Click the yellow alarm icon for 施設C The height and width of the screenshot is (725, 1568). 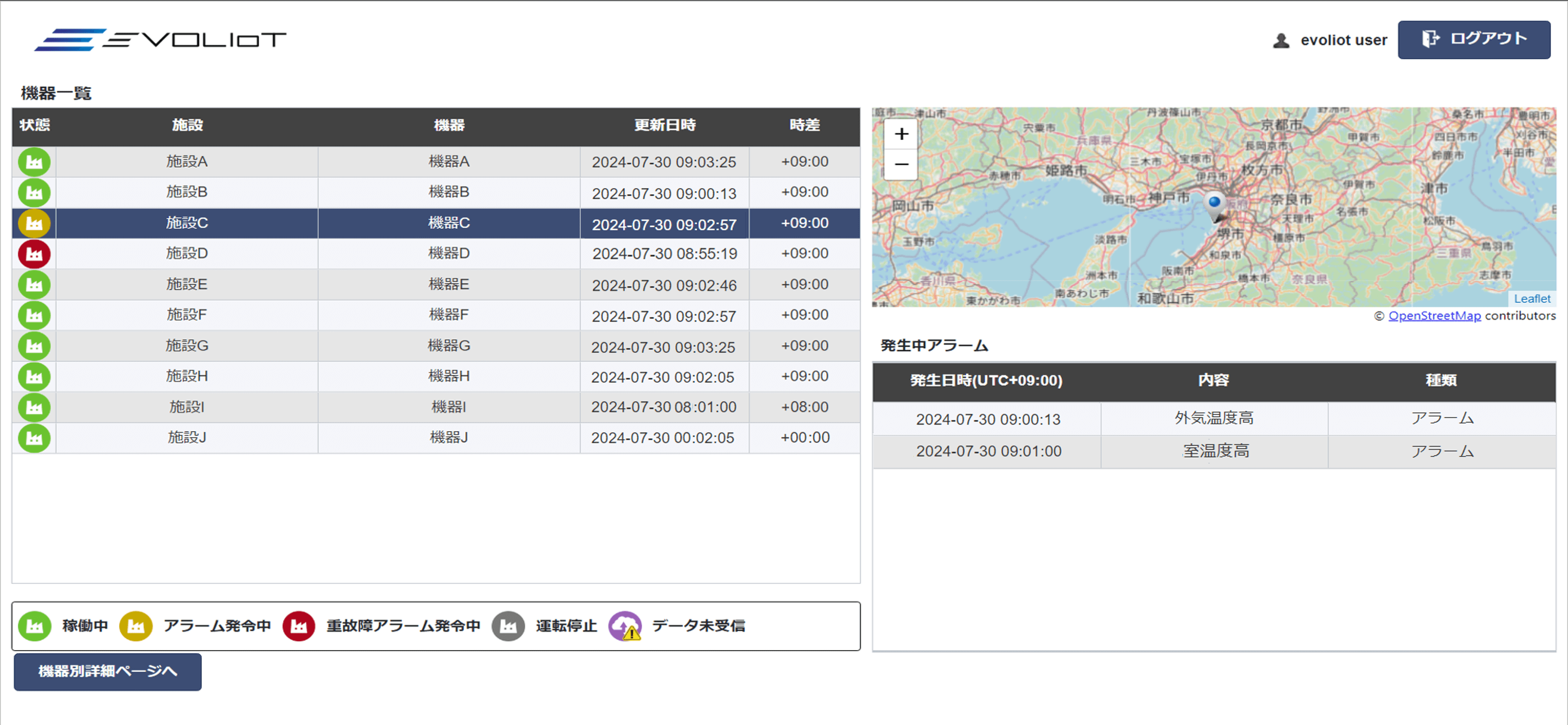[34, 223]
